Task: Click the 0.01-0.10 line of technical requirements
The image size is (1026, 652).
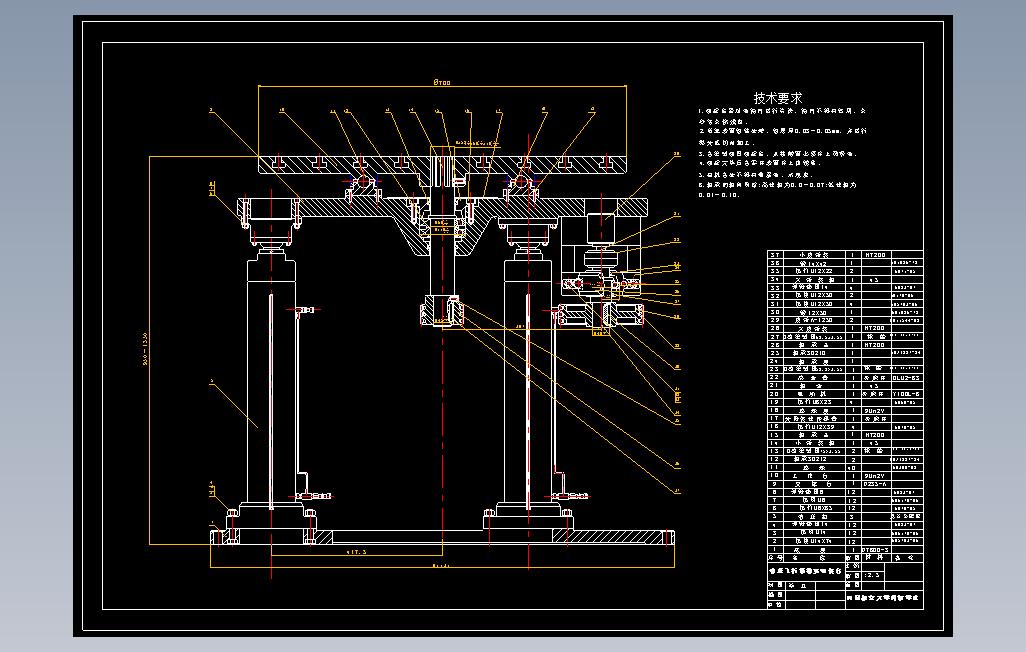Action: [718, 195]
